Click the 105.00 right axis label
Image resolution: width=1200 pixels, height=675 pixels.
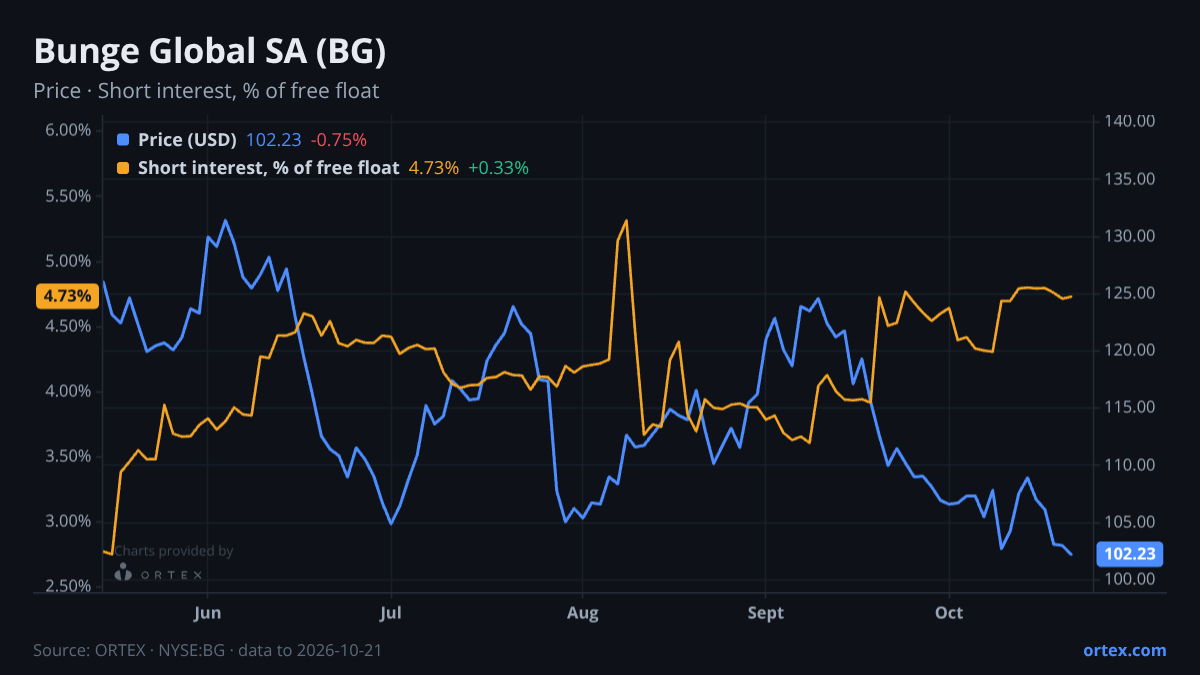coord(1130,522)
